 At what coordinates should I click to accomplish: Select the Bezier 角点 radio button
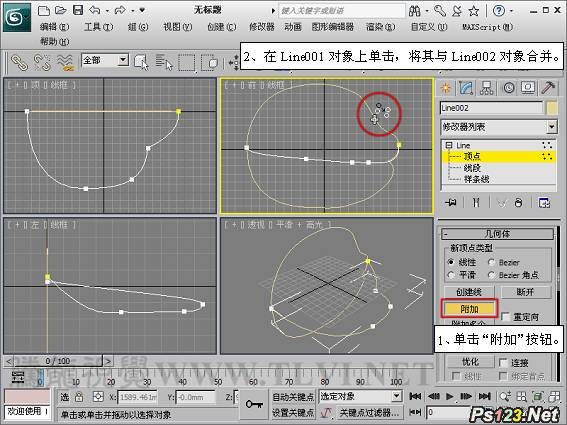coord(491,275)
